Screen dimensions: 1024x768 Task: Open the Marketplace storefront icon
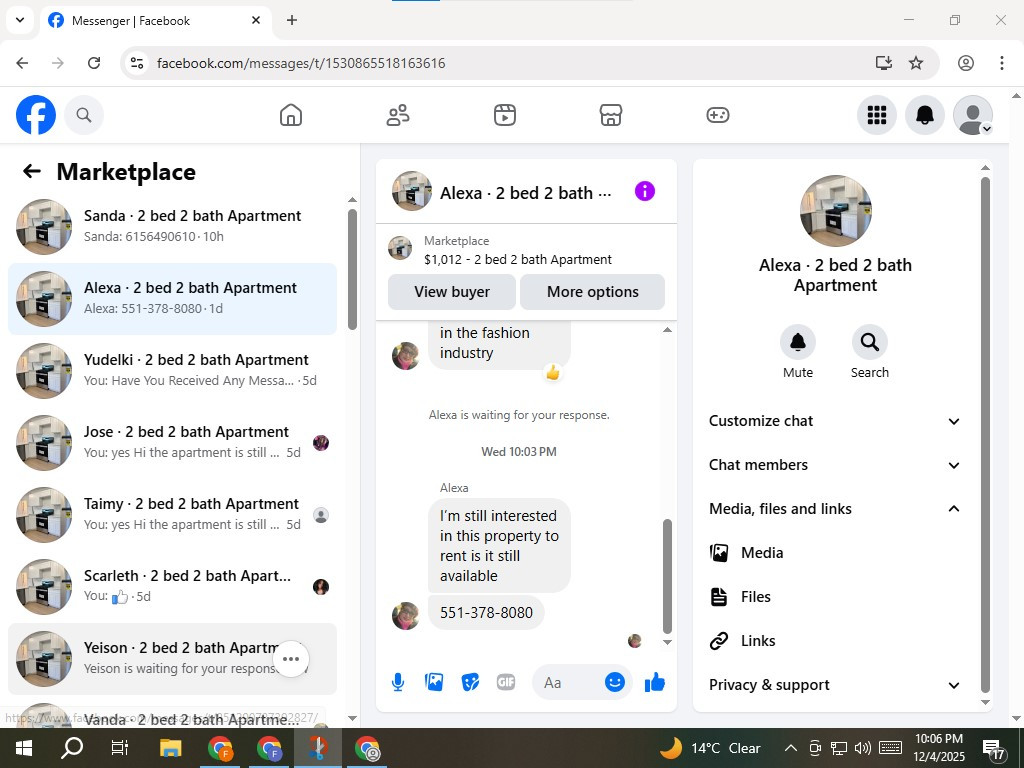coord(611,115)
